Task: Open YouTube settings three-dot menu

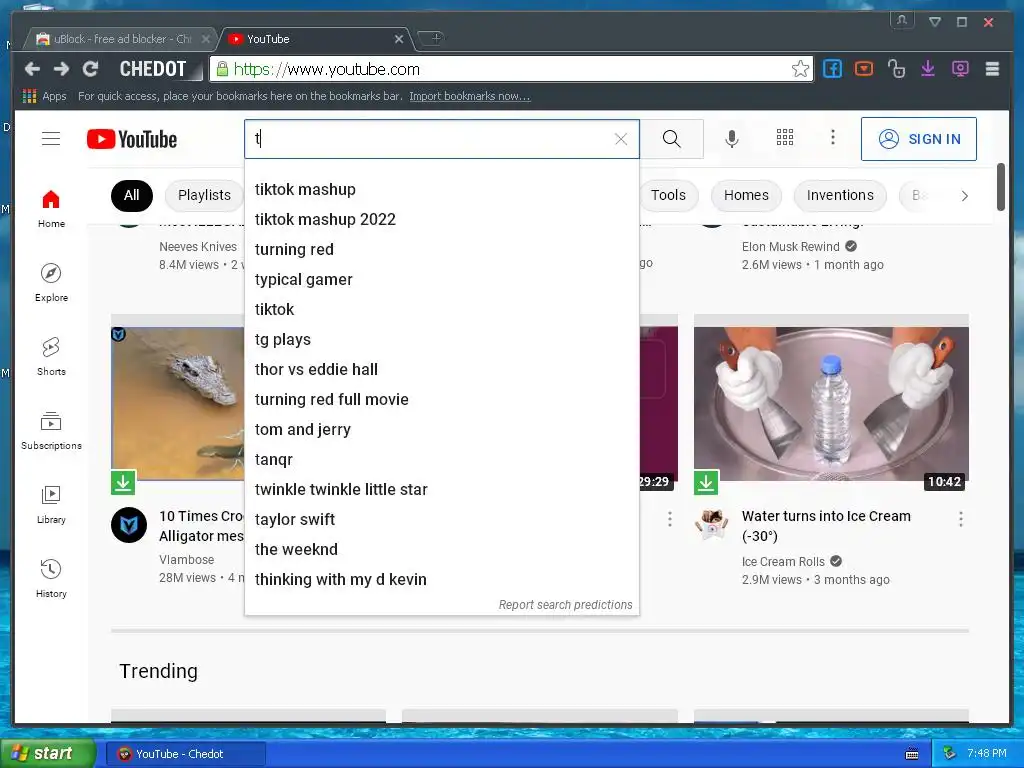Action: [x=833, y=137]
